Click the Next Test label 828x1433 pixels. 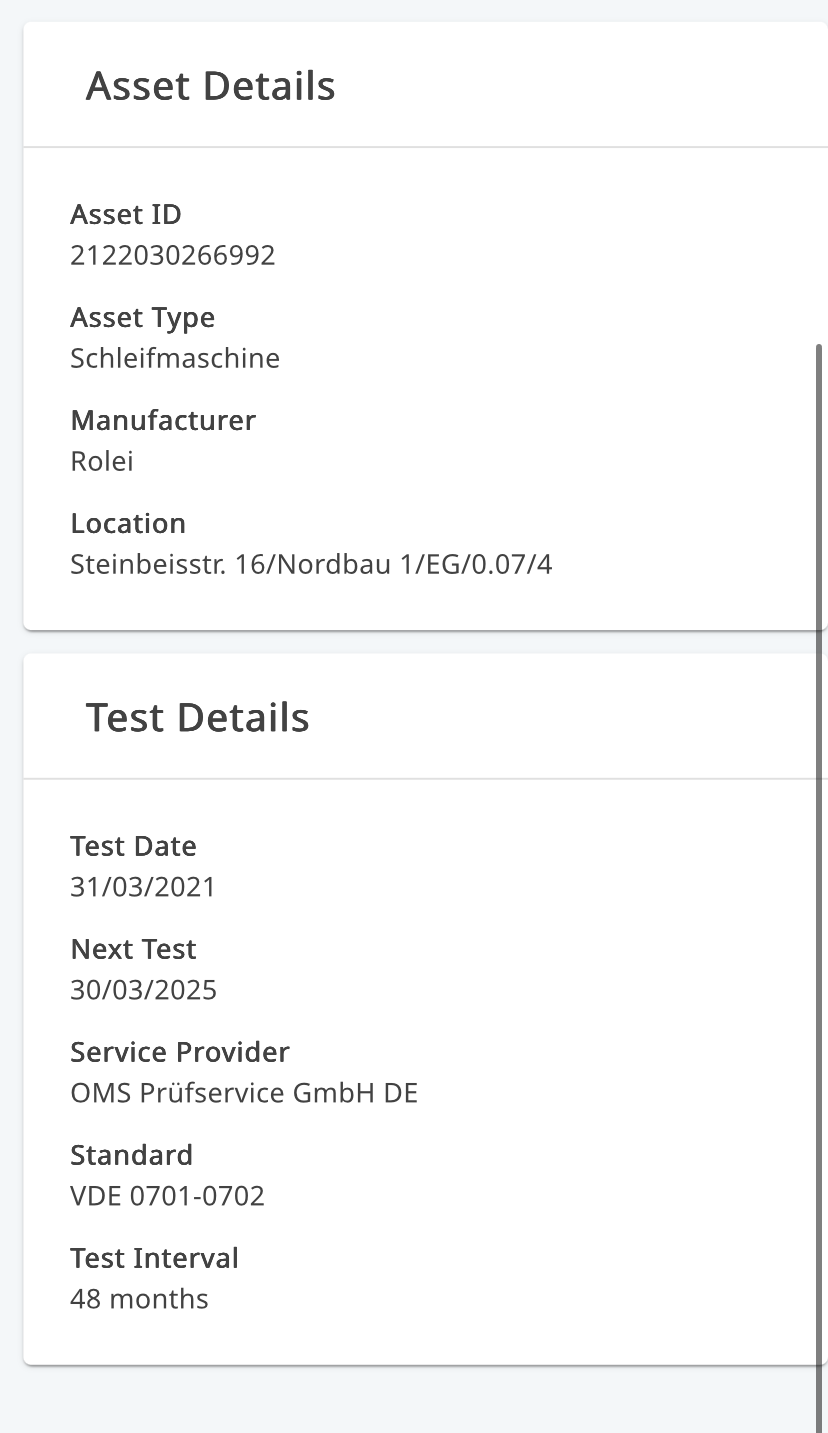pyautogui.click(x=133, y=949)
